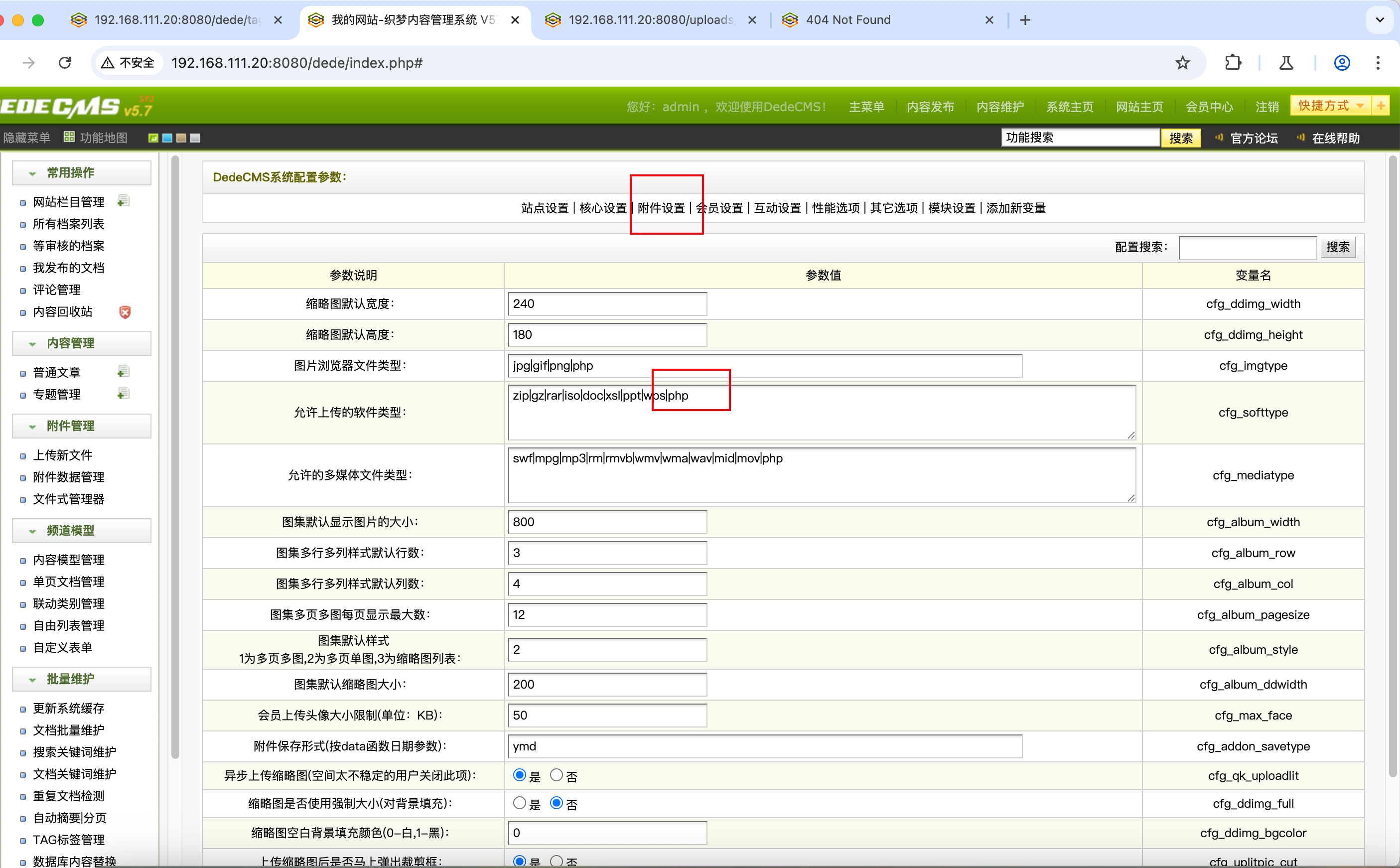1400x868 pixels.
Task: Click the 缩略图默认宽度 input field
Action: [x=607, y=303]
